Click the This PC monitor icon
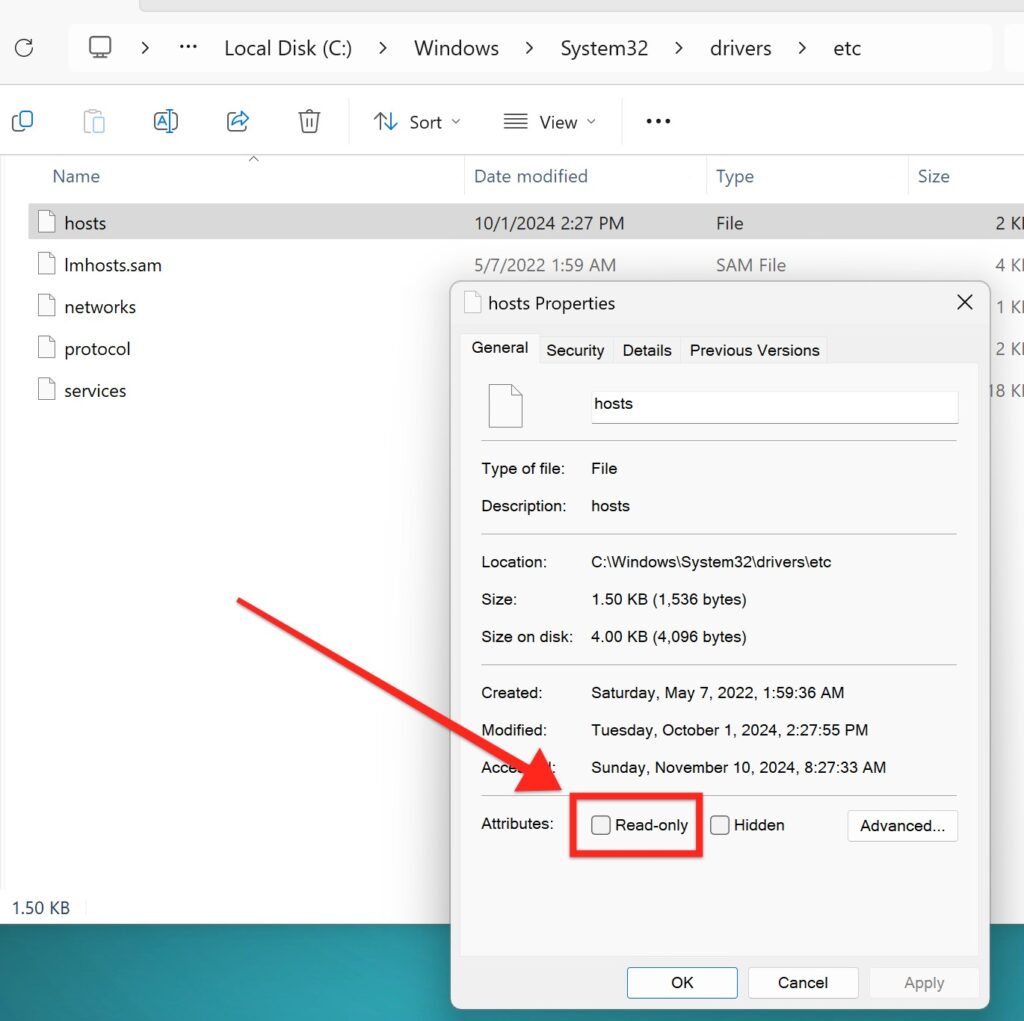The width and height of the screenshot is (1024, 1021). [x=100, y=47]
